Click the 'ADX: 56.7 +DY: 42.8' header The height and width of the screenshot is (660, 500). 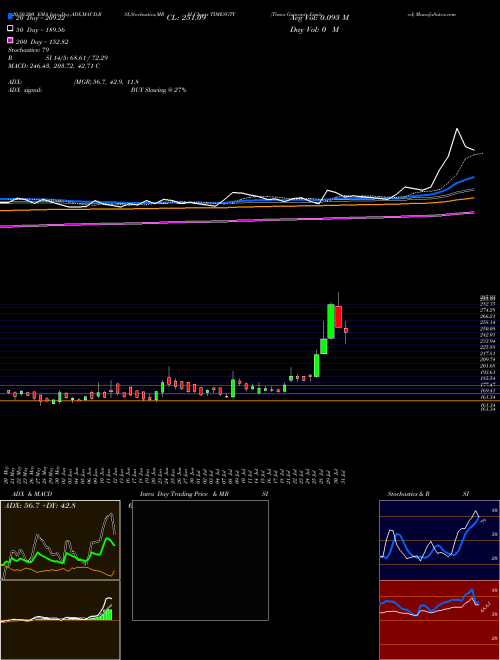39,506
